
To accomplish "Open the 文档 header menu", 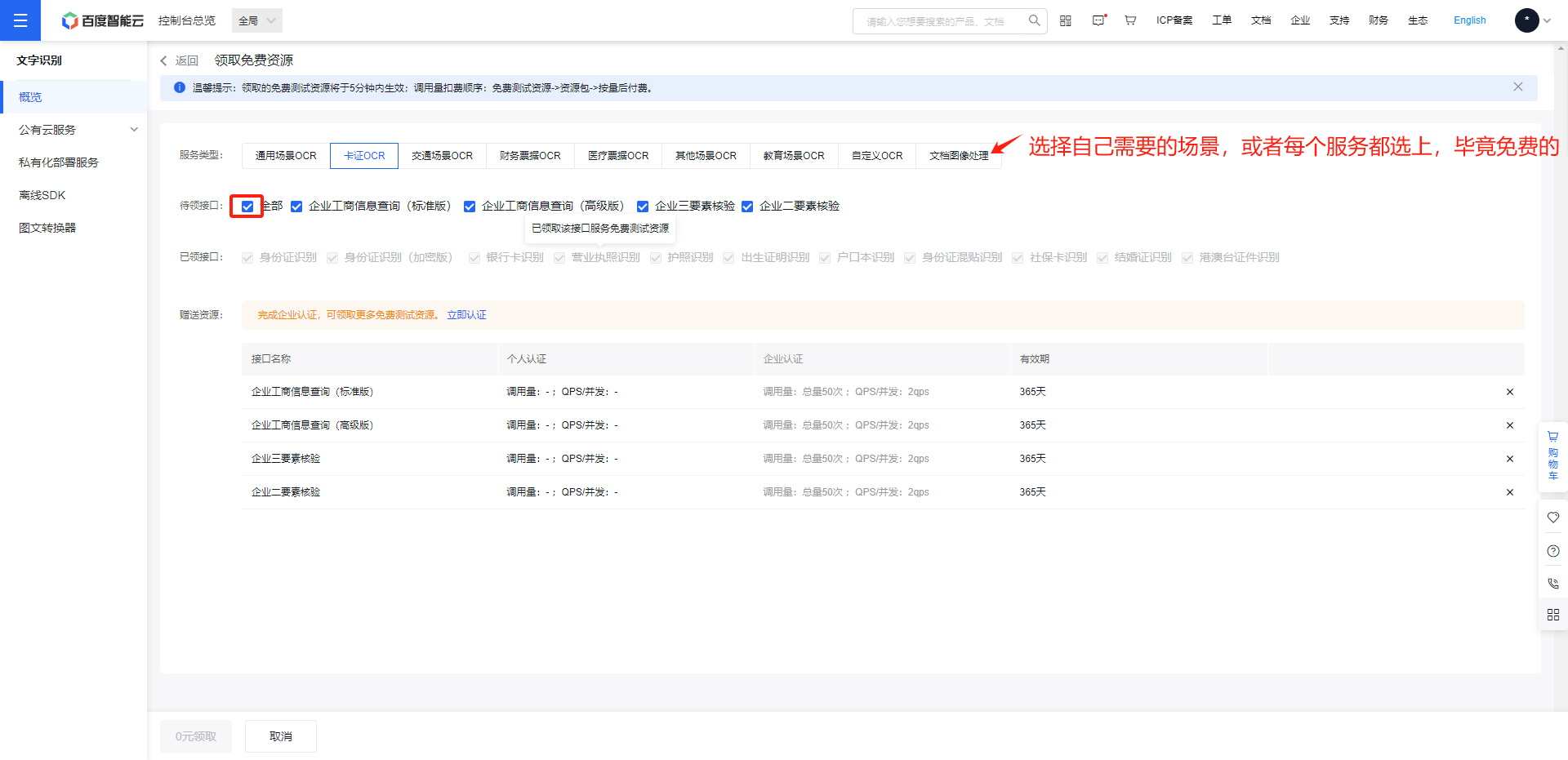I will tap(1261, 20).
